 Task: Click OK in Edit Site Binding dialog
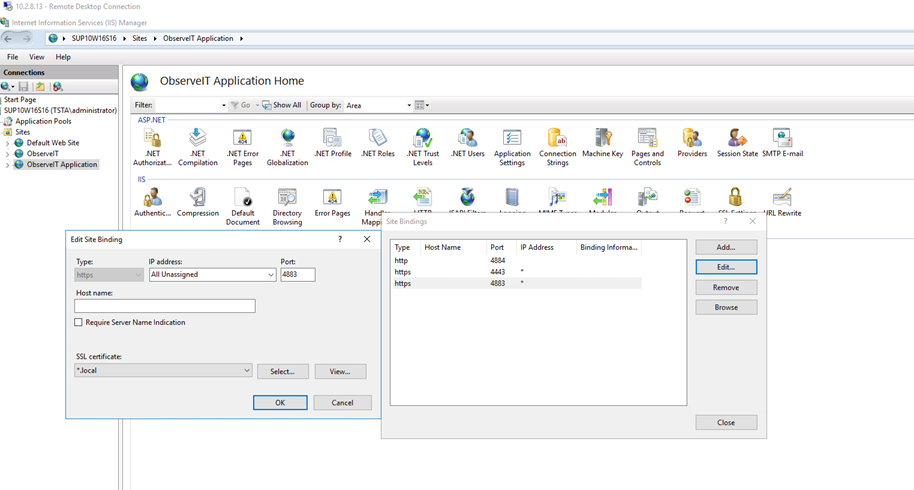pyautogui.click(x=280, y=402)
